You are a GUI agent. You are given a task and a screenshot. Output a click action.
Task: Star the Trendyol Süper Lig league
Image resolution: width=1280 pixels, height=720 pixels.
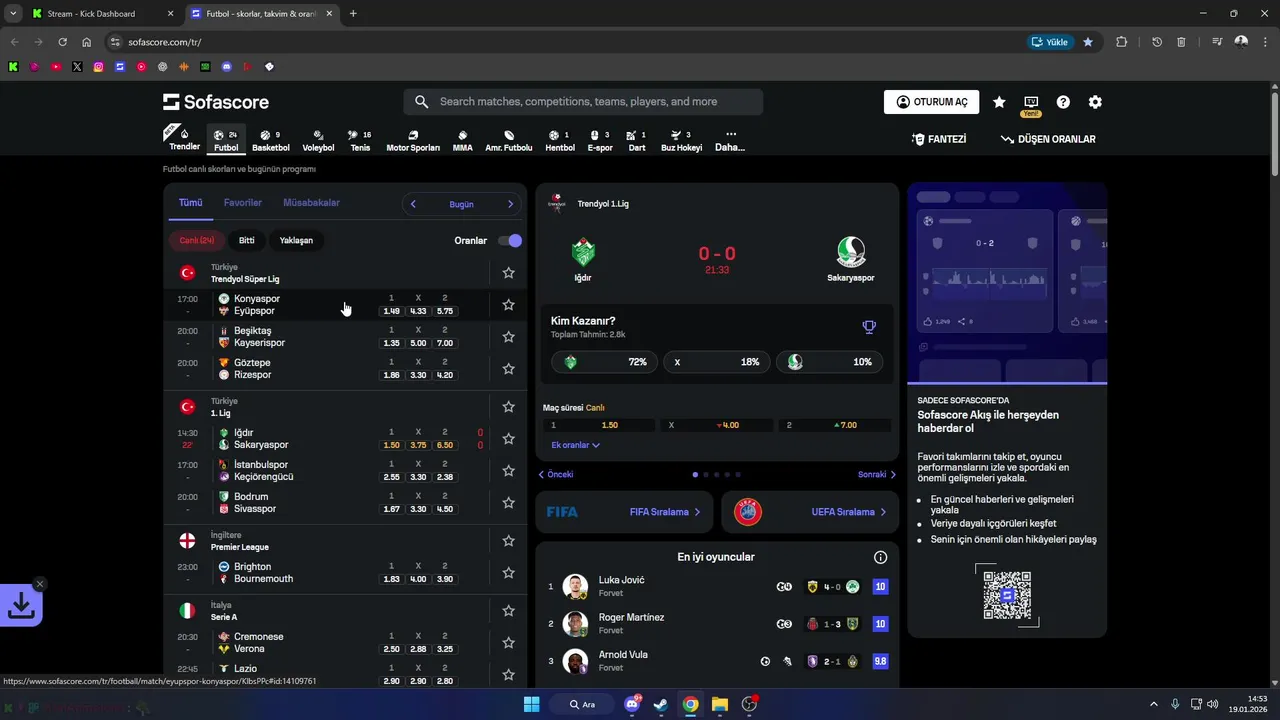point(508,273)
